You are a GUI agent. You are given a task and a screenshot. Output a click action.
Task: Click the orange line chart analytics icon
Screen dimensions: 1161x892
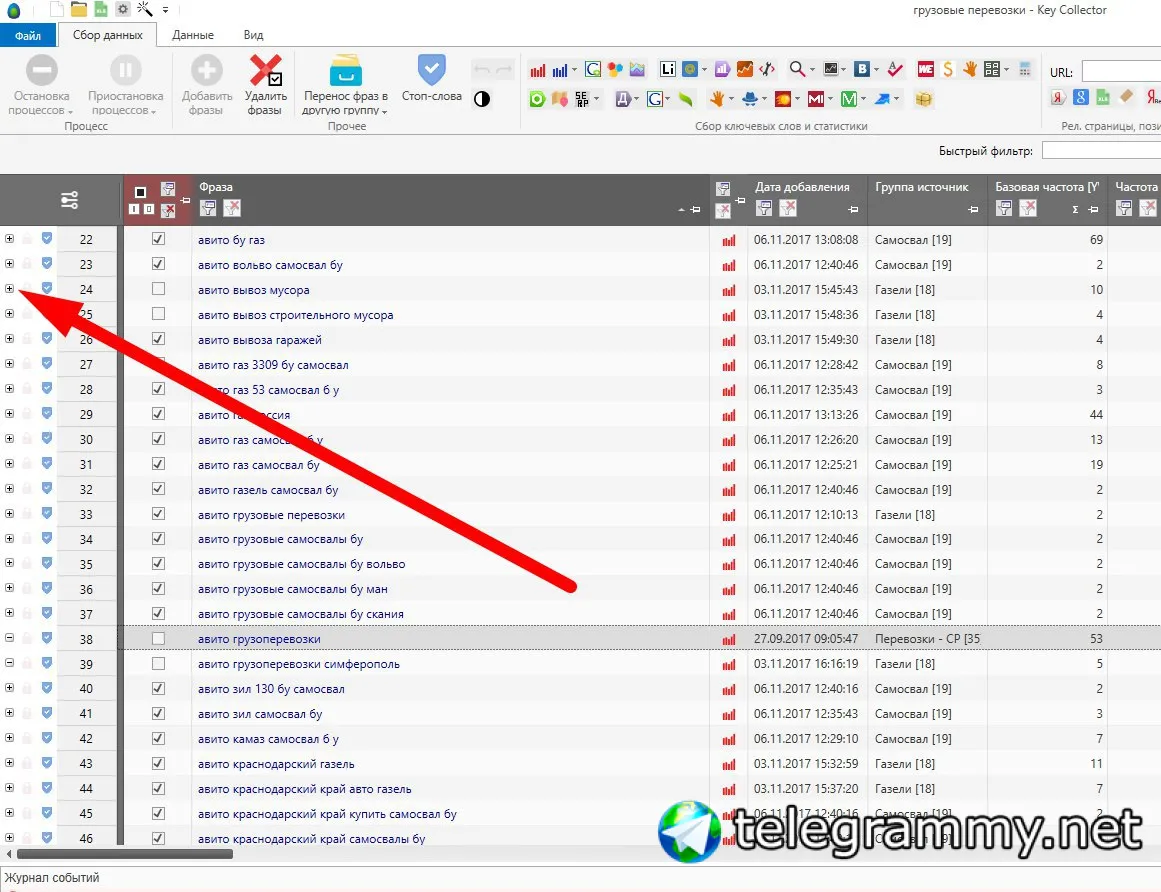(x=745, y=70)
